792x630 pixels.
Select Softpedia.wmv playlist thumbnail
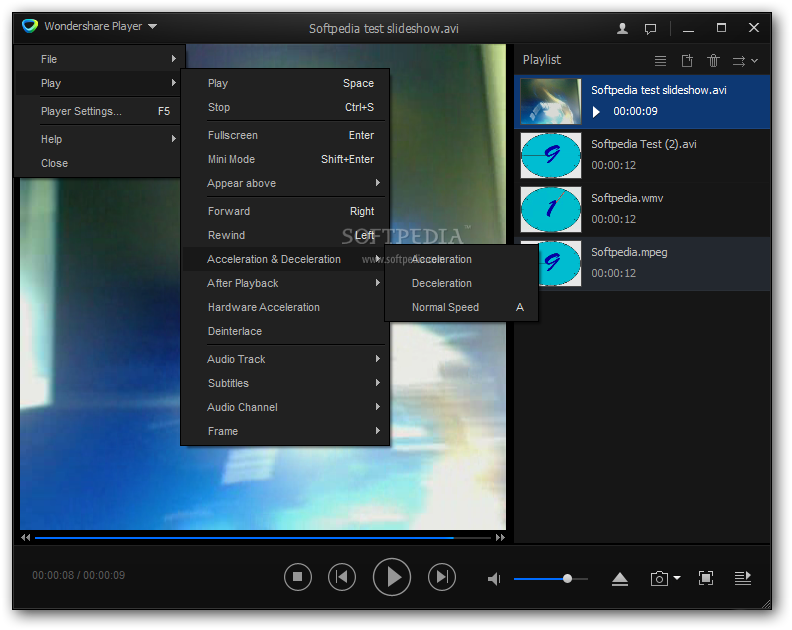pos(551,209)
